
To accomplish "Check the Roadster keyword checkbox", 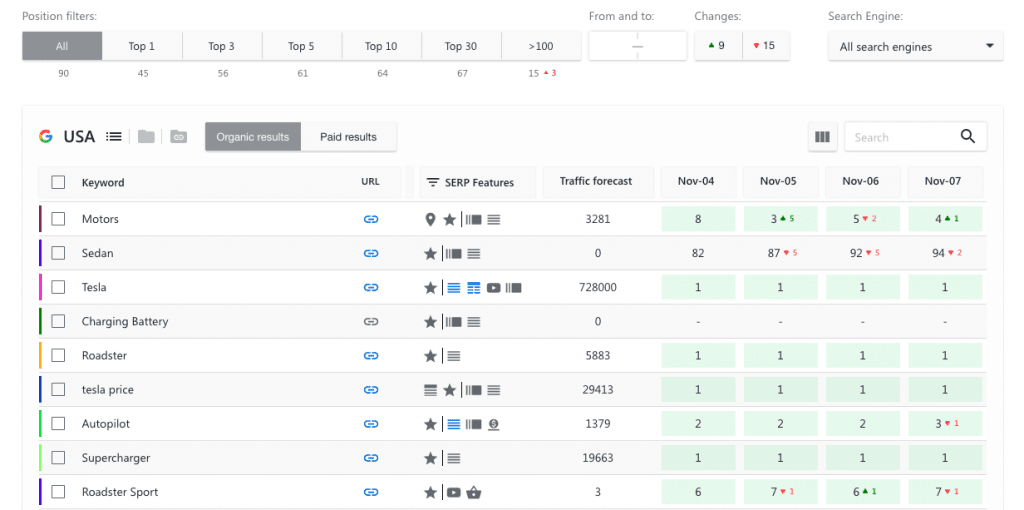I will 58,356.
